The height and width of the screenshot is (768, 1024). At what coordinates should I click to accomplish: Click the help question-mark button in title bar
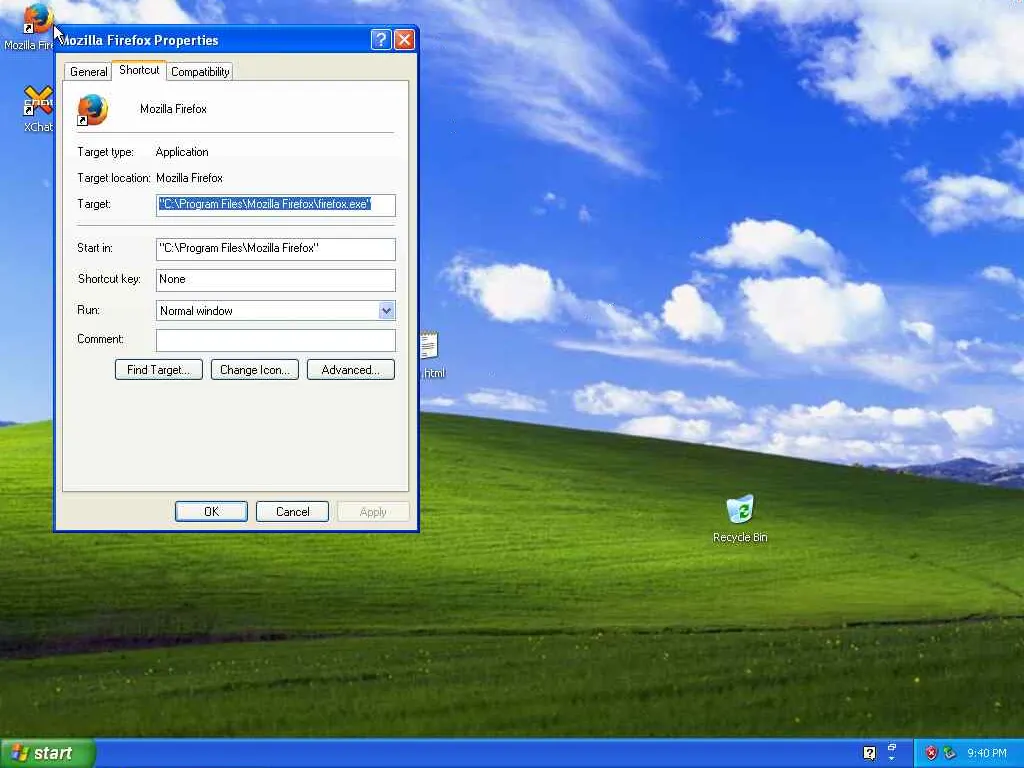pos(381,40)
